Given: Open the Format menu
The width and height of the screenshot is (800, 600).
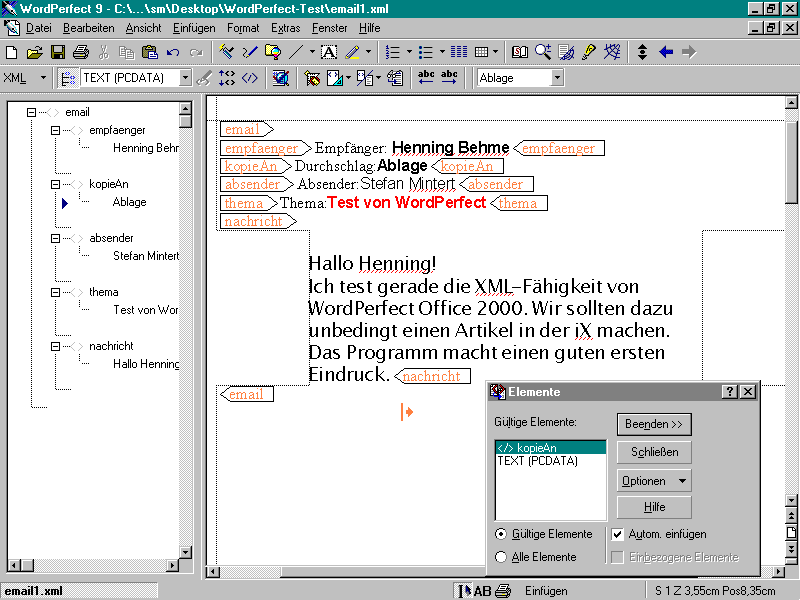Looking at the screenshot, I should point(243,29).
